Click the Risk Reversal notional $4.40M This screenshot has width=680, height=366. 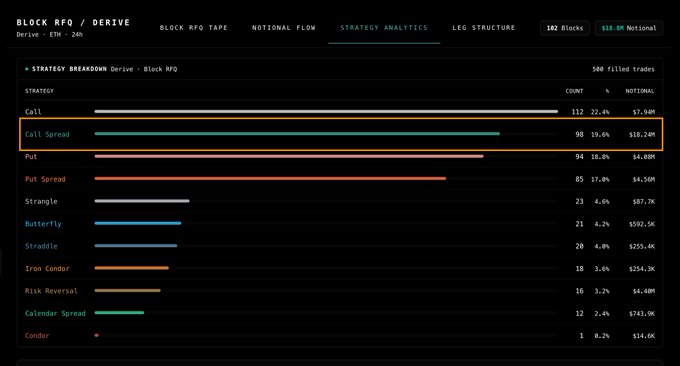(x=644, y=291)
